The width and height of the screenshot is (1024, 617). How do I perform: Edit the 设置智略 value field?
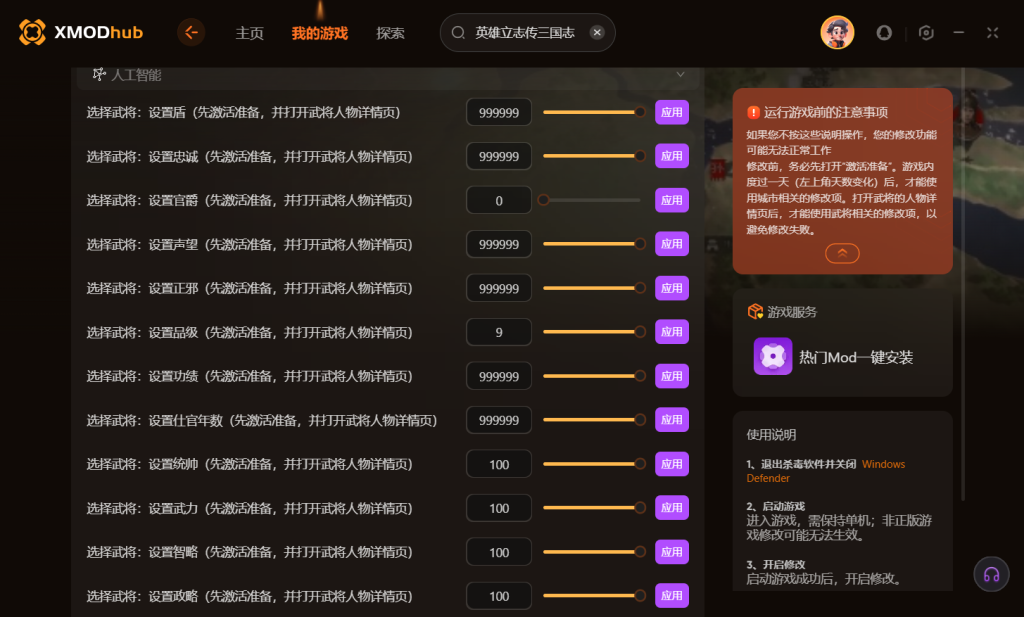tap(499, 552)
